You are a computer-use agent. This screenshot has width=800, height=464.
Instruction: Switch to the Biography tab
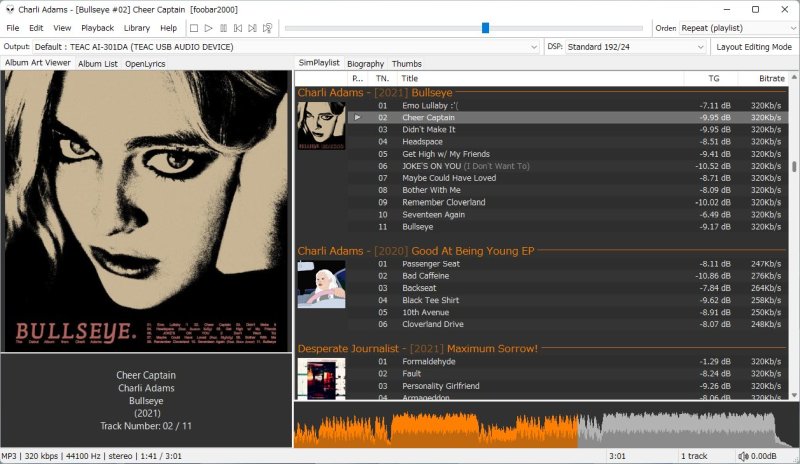[x=365, y=64]
